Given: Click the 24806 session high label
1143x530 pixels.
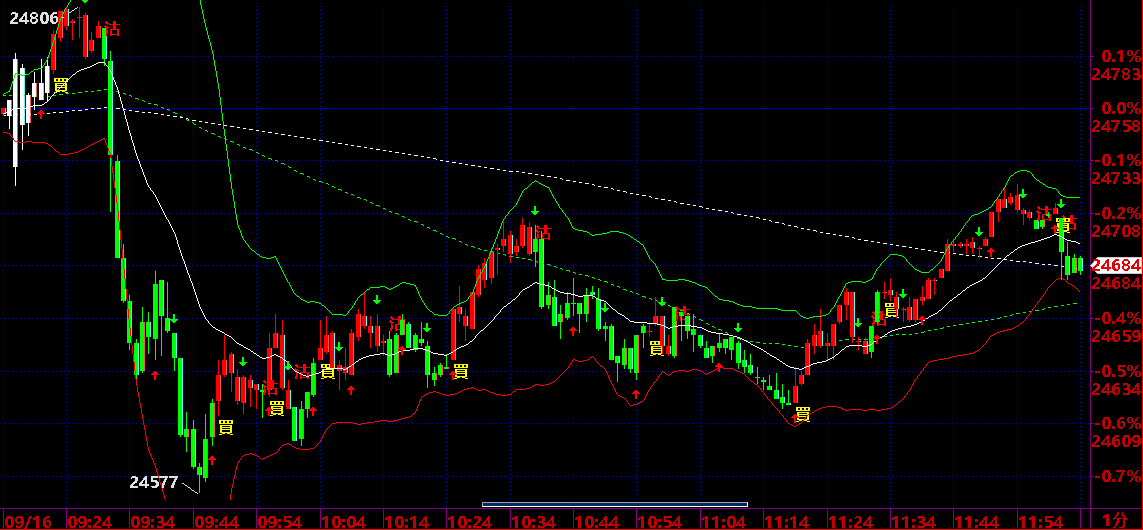Looking at the screenshot, I should point(33,18).
